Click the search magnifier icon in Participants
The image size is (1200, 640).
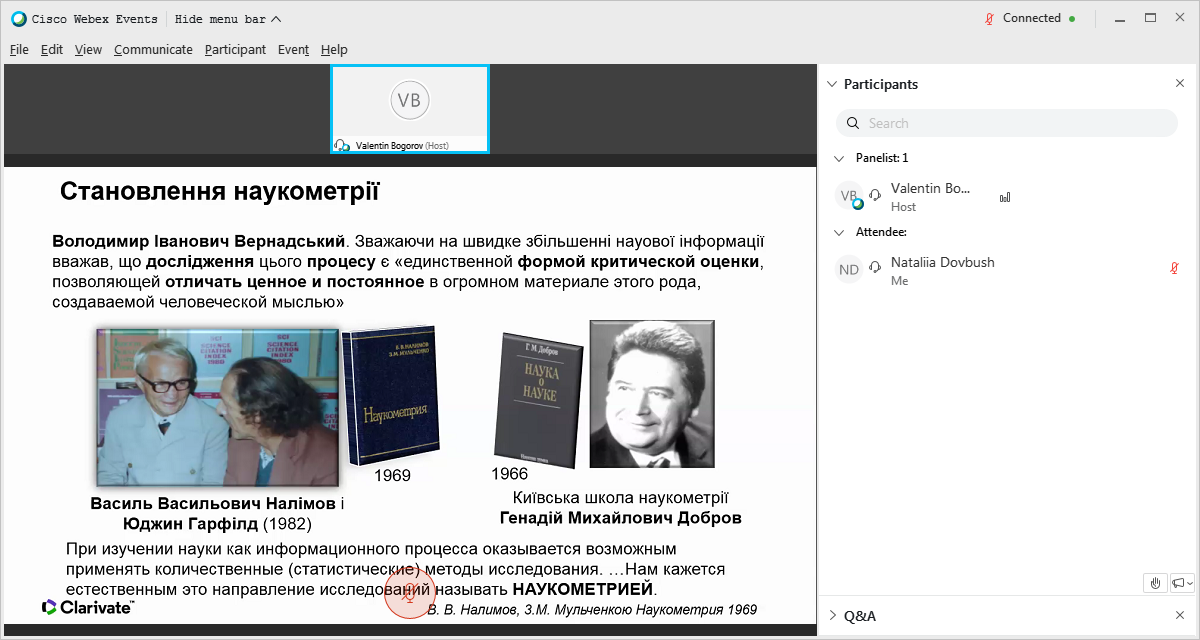pyautogui.click(x=853, y=123)
